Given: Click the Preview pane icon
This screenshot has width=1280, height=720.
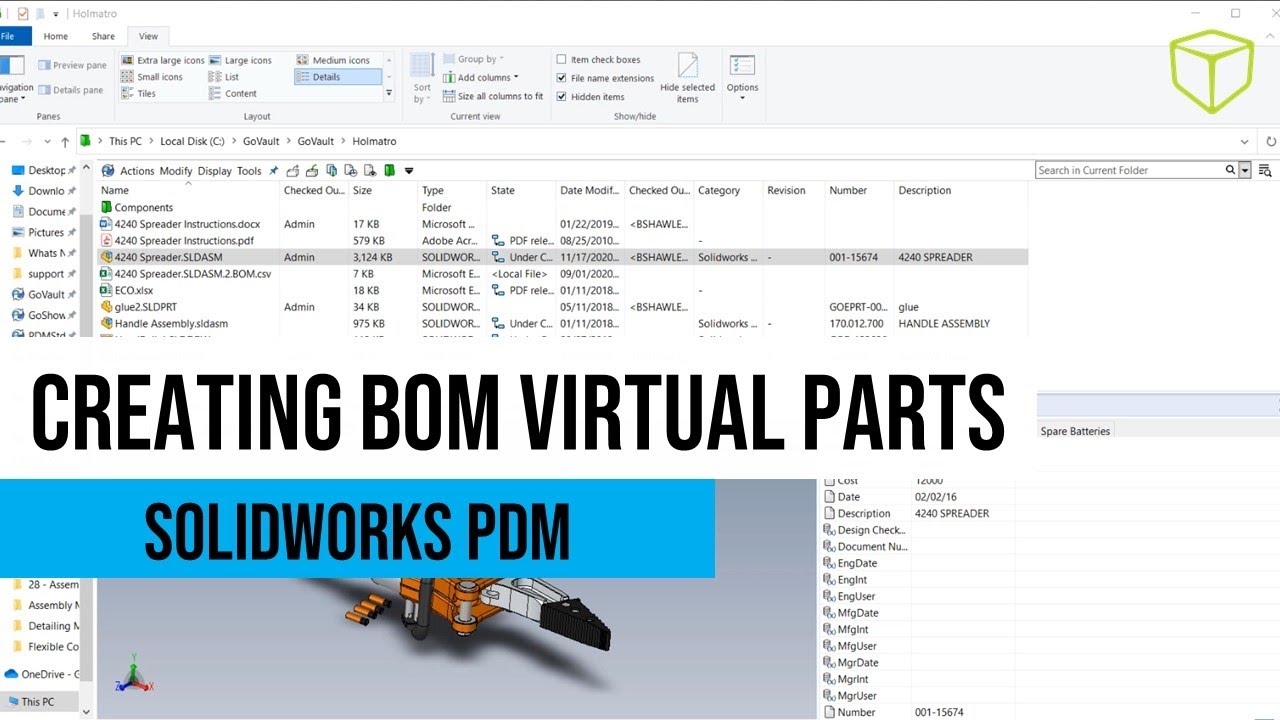Looking at the screenshot, I should point(44,65).
